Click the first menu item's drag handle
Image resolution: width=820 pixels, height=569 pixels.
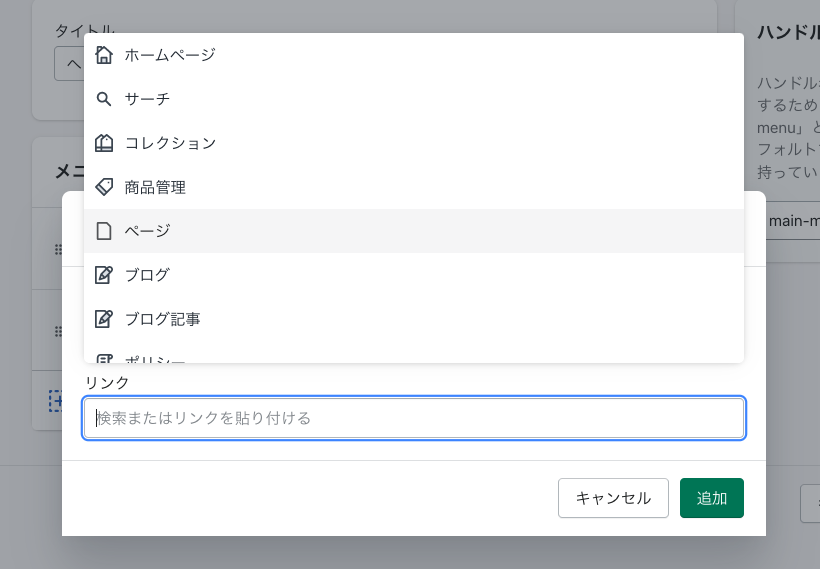click(58, 249)
